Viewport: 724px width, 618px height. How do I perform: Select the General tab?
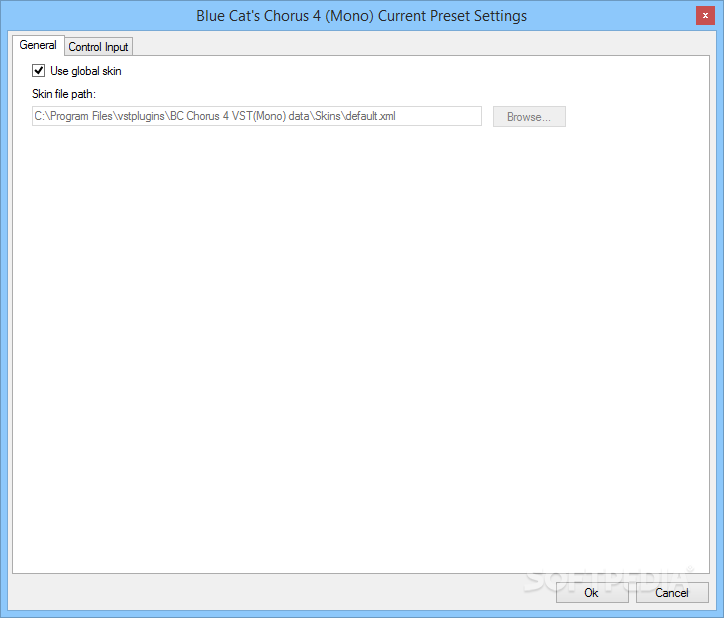[38, 45]
